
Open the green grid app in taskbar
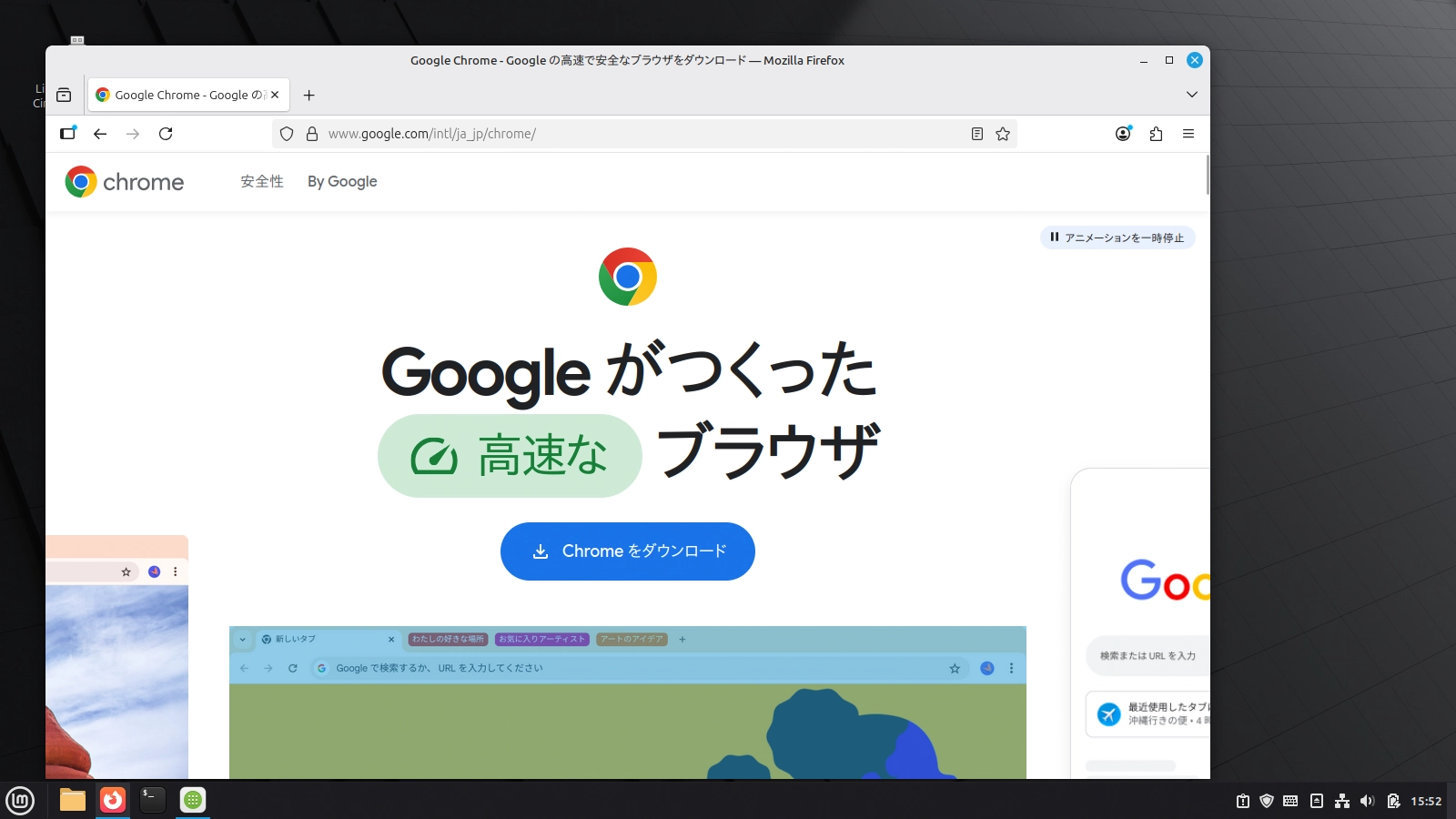click(193, 800)
